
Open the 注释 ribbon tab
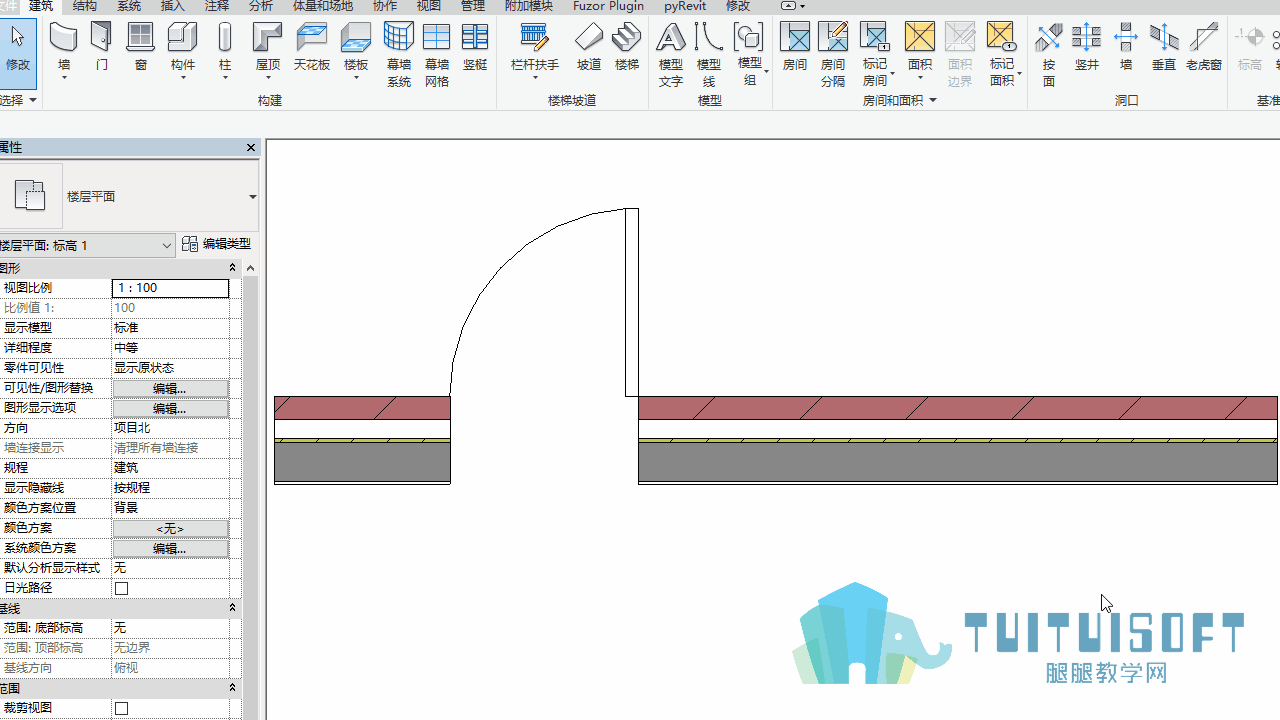point(217,6)
